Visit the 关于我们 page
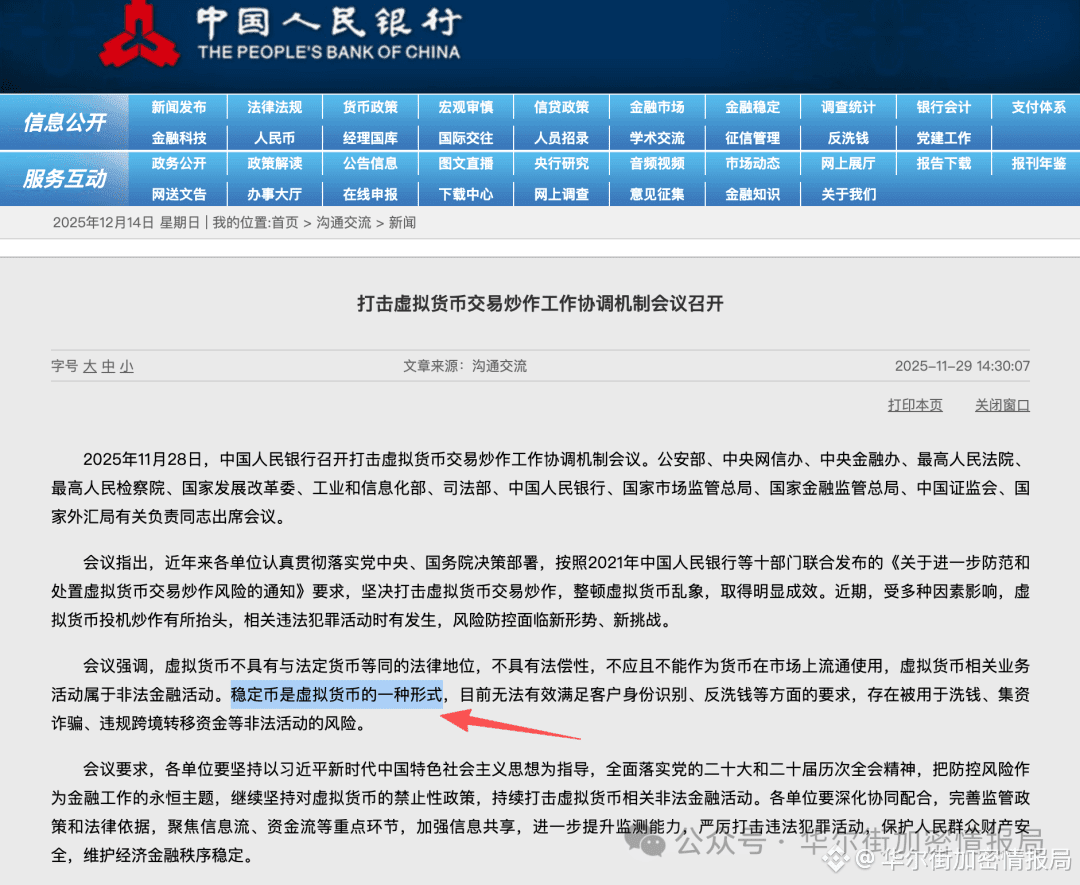Viewport: 1080px width, 885px height. pos(848,194)
